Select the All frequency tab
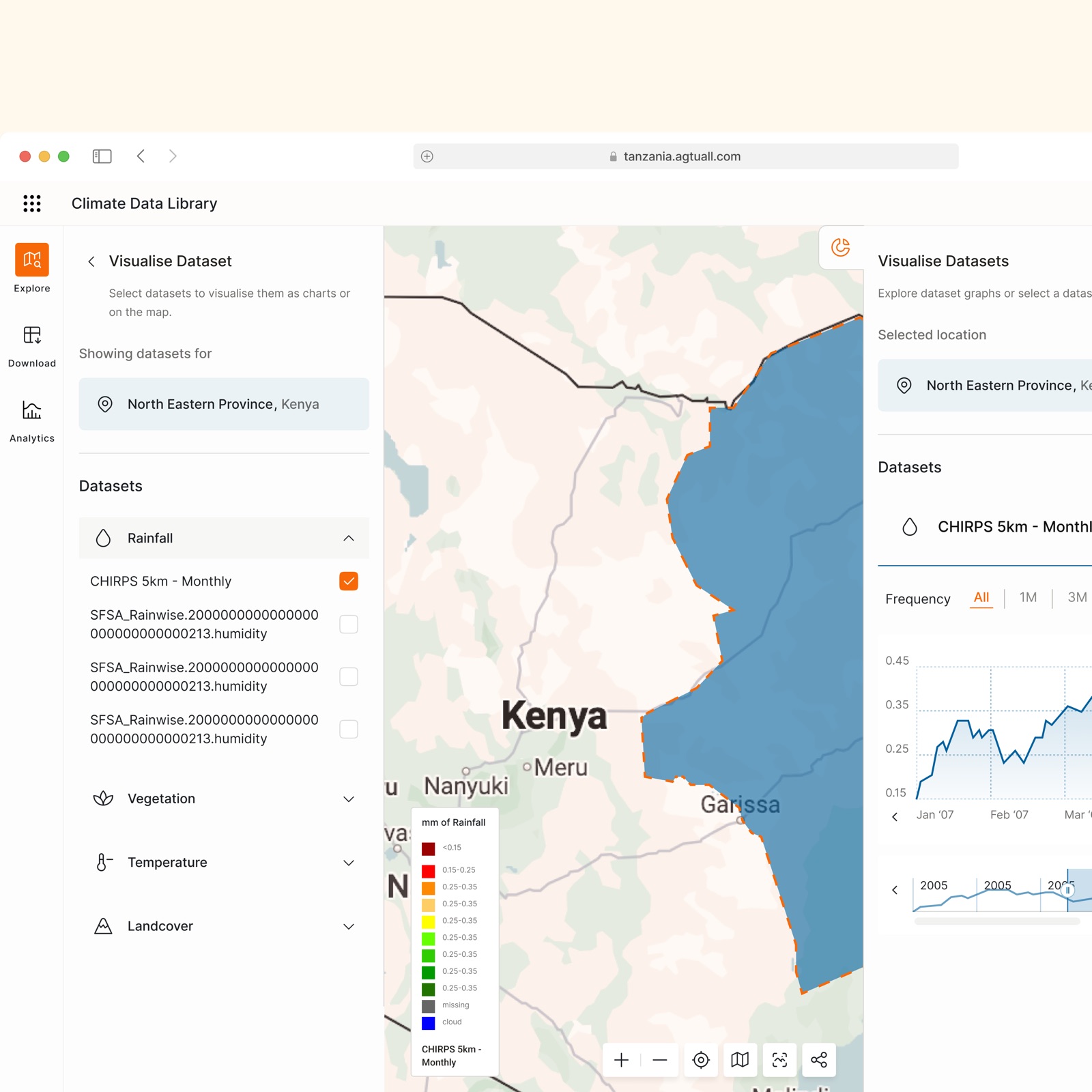The width and height of the screenshot is (1092, 1092). (x=981, y=598)
